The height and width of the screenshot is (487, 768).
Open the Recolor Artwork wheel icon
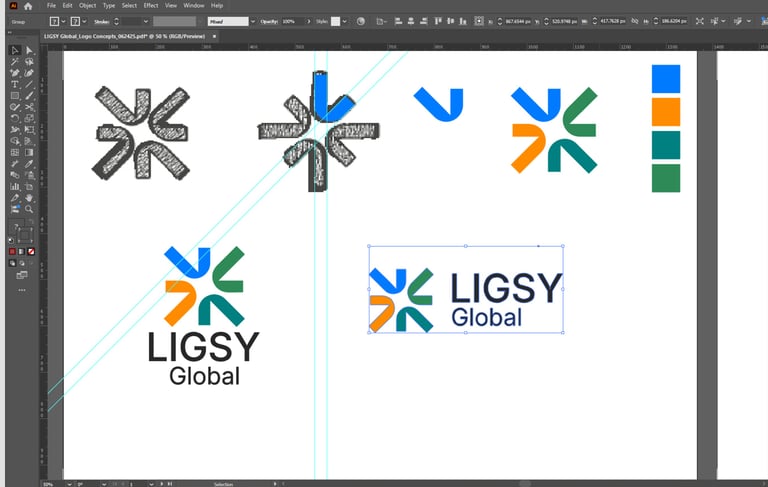coord(360,22)
